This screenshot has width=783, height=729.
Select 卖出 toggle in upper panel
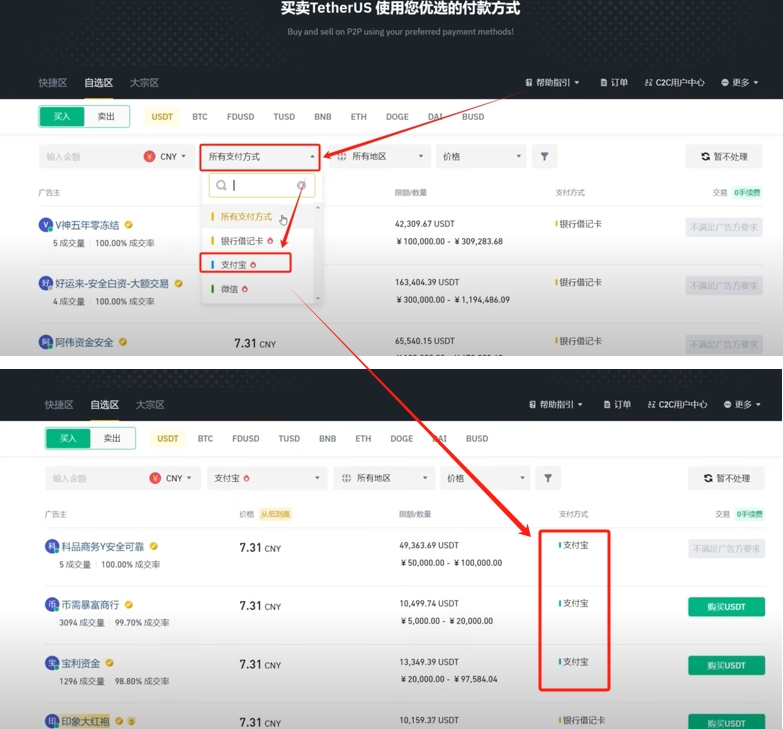point(106,116)
